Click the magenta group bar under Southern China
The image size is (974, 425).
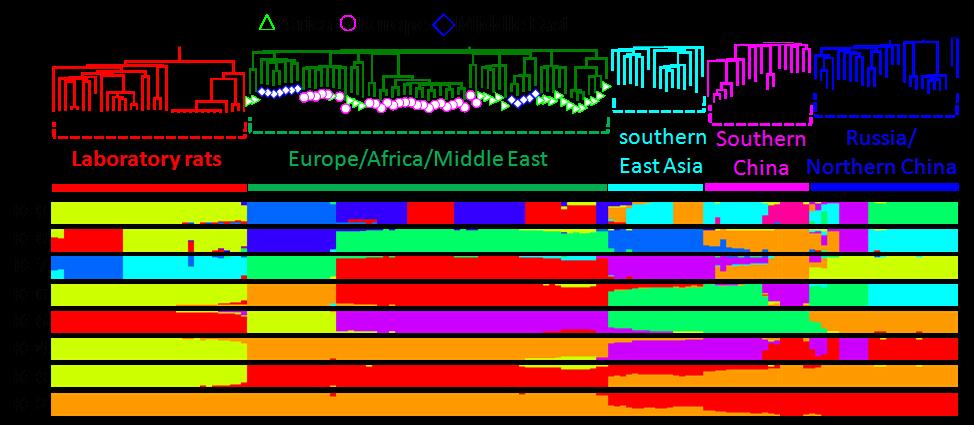757,187
